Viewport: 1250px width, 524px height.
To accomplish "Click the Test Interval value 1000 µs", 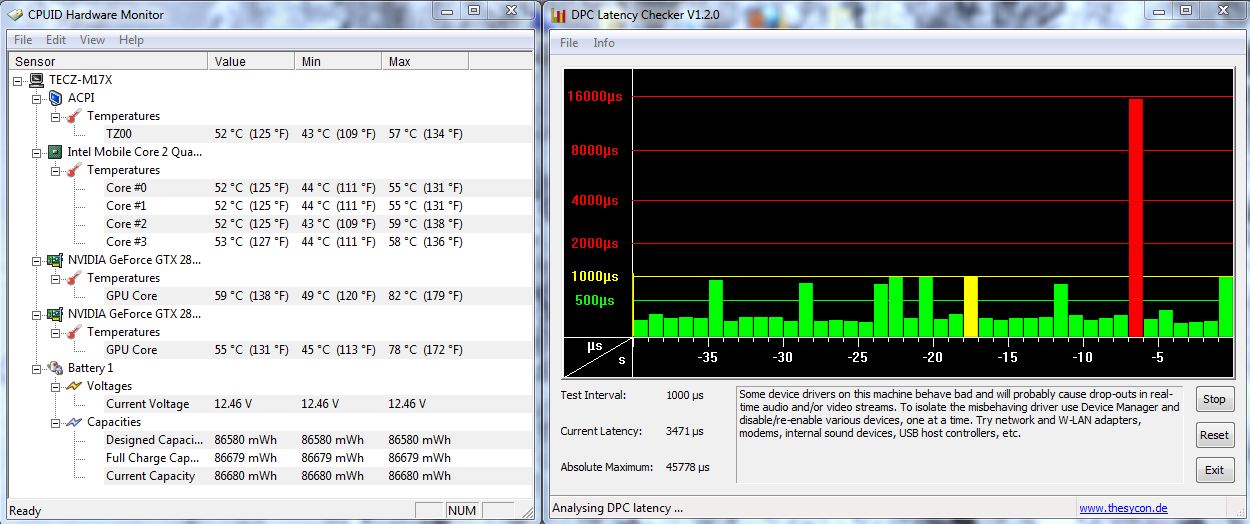I will pos(684,395).
